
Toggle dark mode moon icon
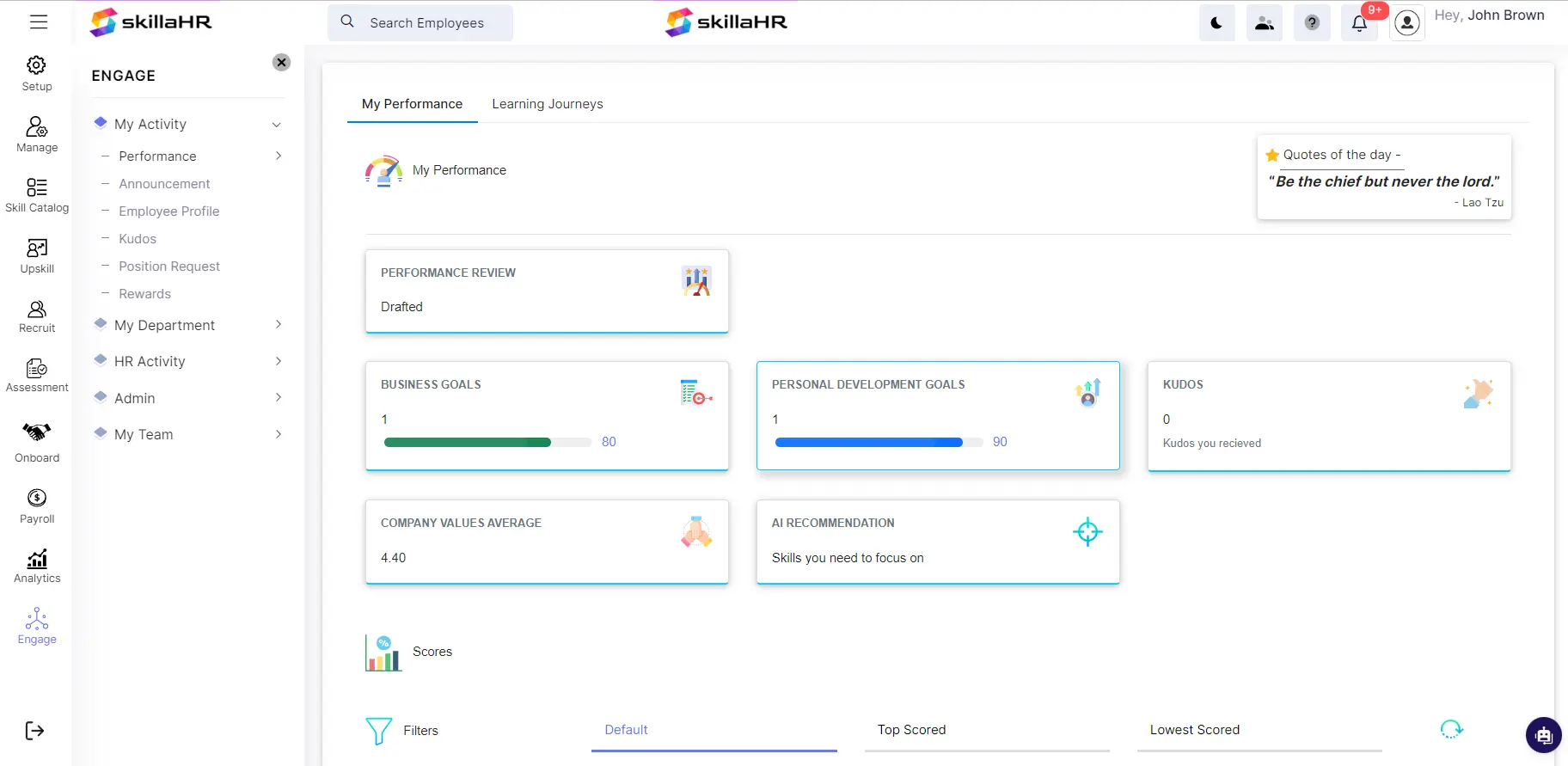tap(1216, 23)
